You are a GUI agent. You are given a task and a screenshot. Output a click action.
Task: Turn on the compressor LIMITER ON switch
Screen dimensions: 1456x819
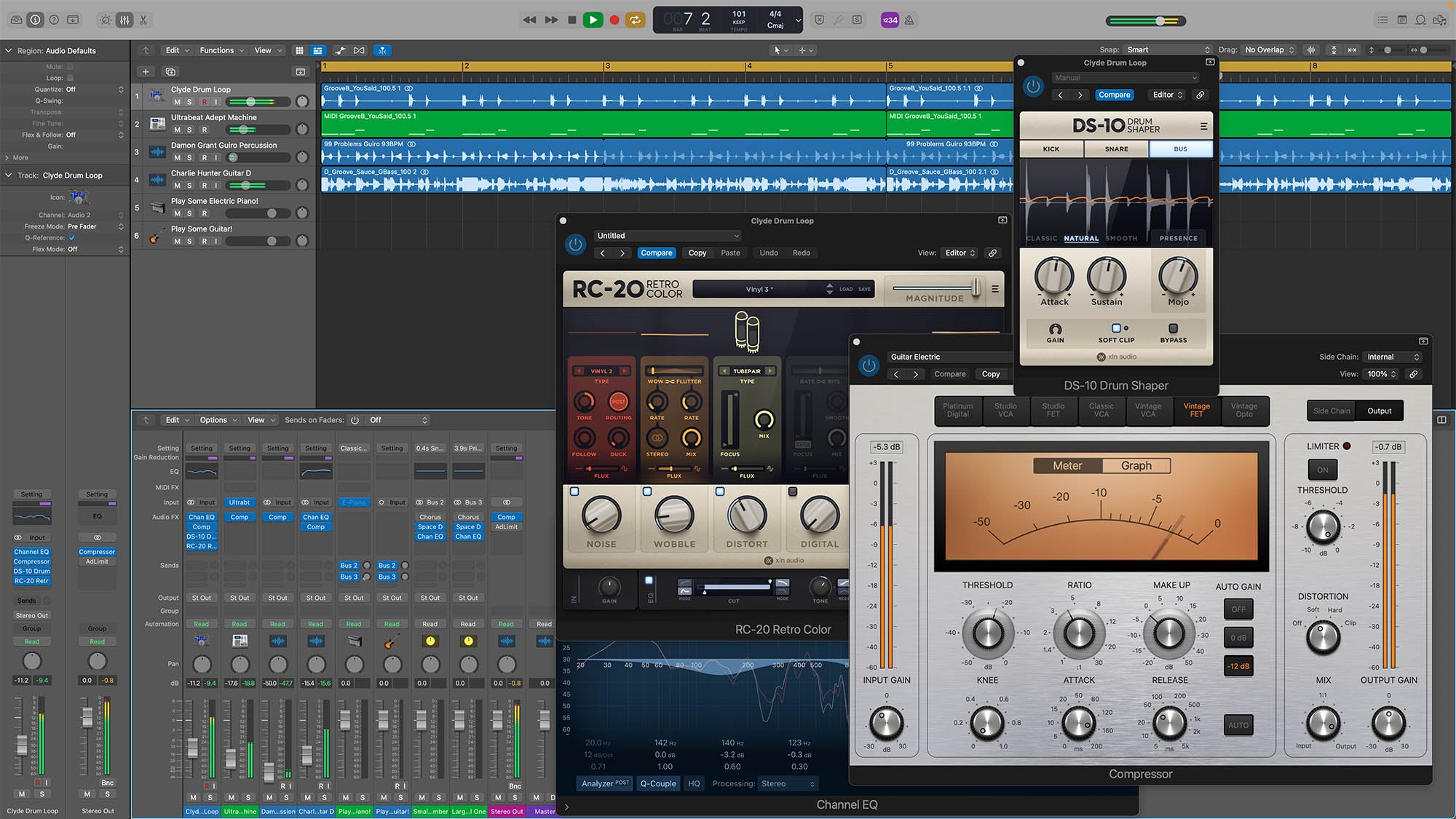pos(1322,470)
